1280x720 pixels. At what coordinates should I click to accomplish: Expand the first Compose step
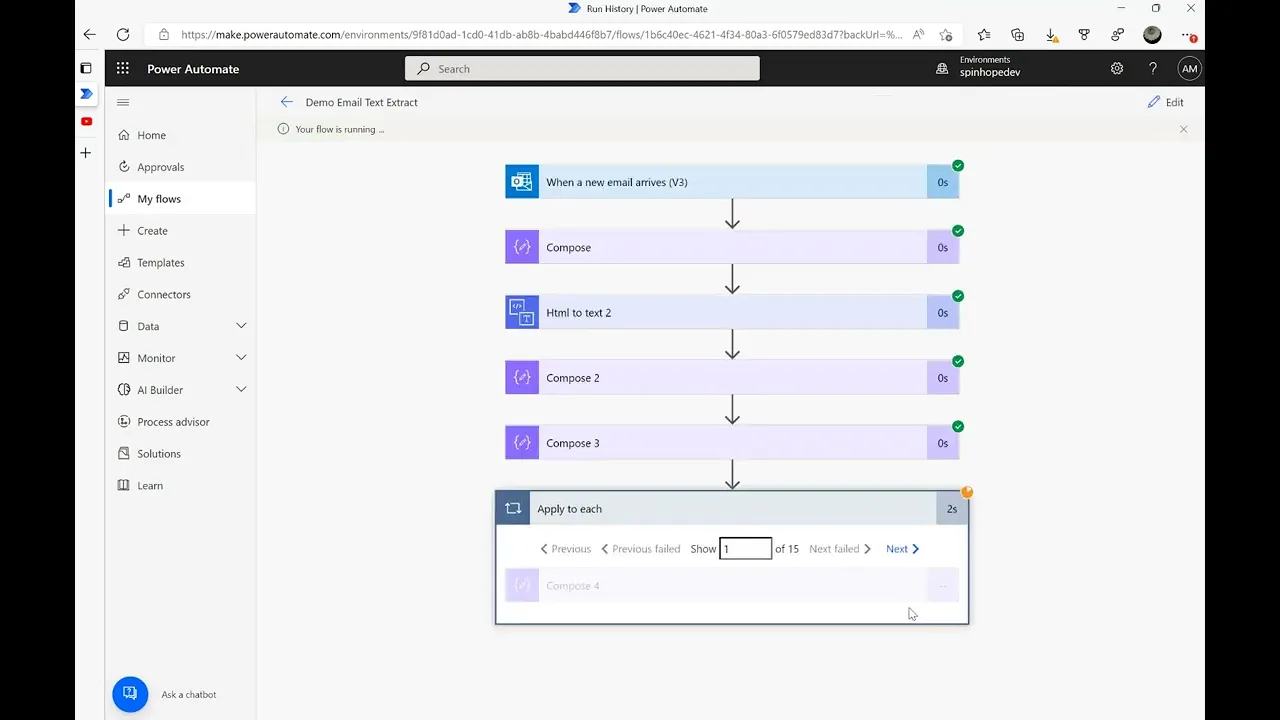[x=732, y=247]
